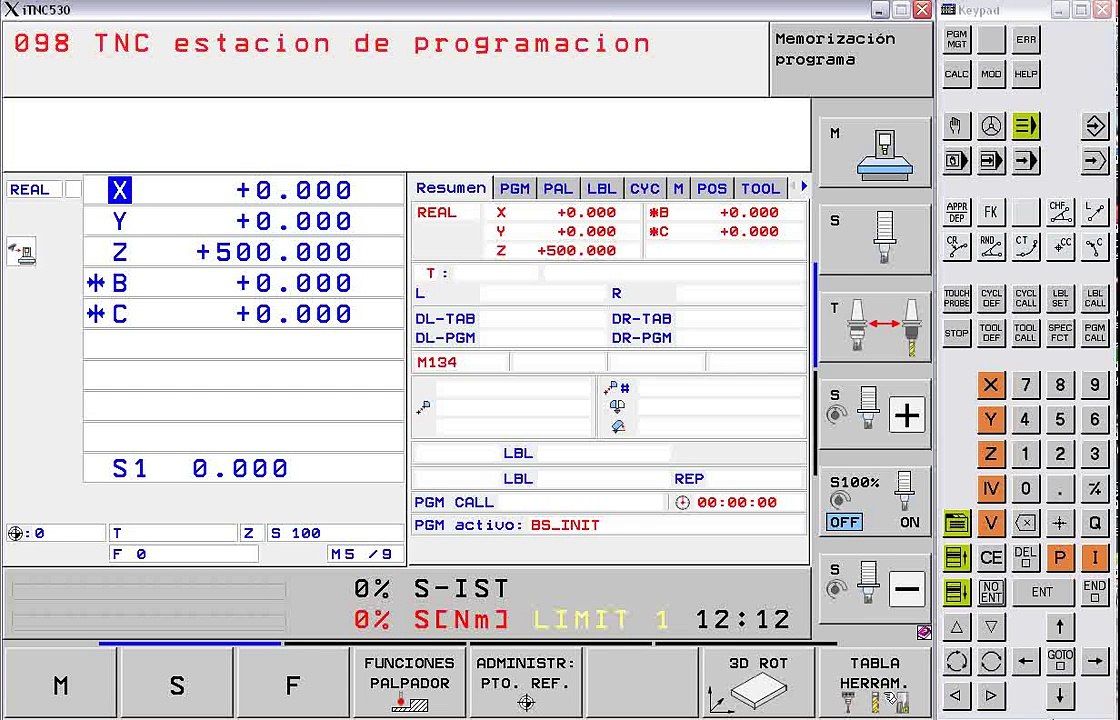Screen dimensions: 1120x720
Task: Click the T tool change icon button
Action: [874, 326]
